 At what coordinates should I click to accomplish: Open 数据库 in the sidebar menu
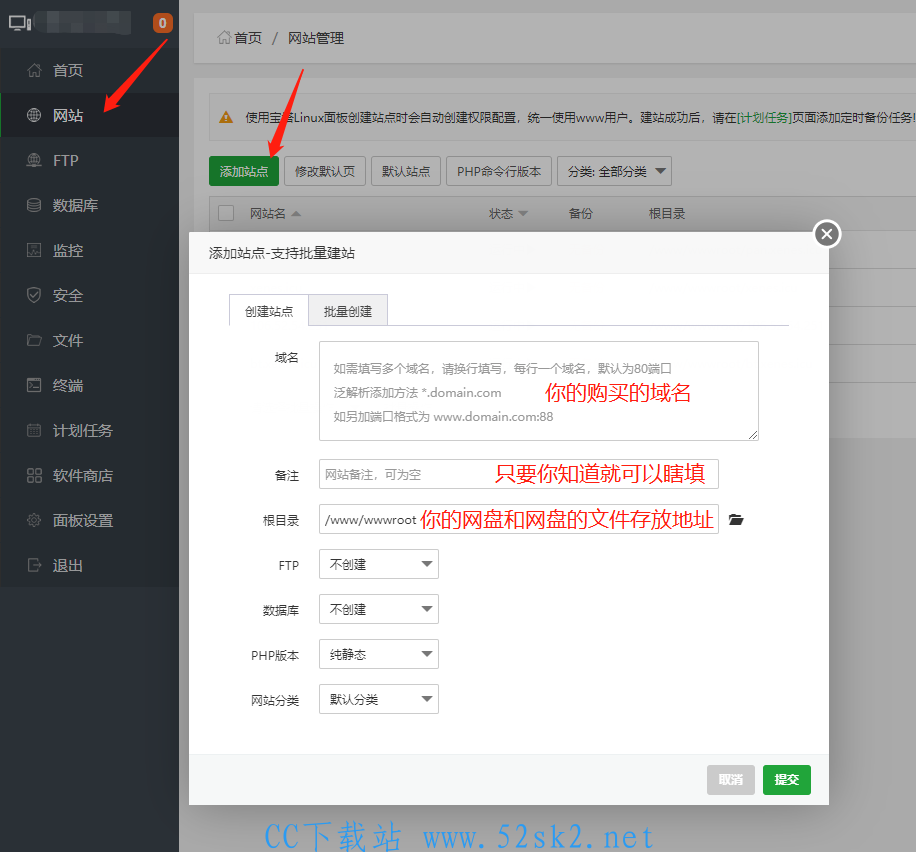[89, 205]
